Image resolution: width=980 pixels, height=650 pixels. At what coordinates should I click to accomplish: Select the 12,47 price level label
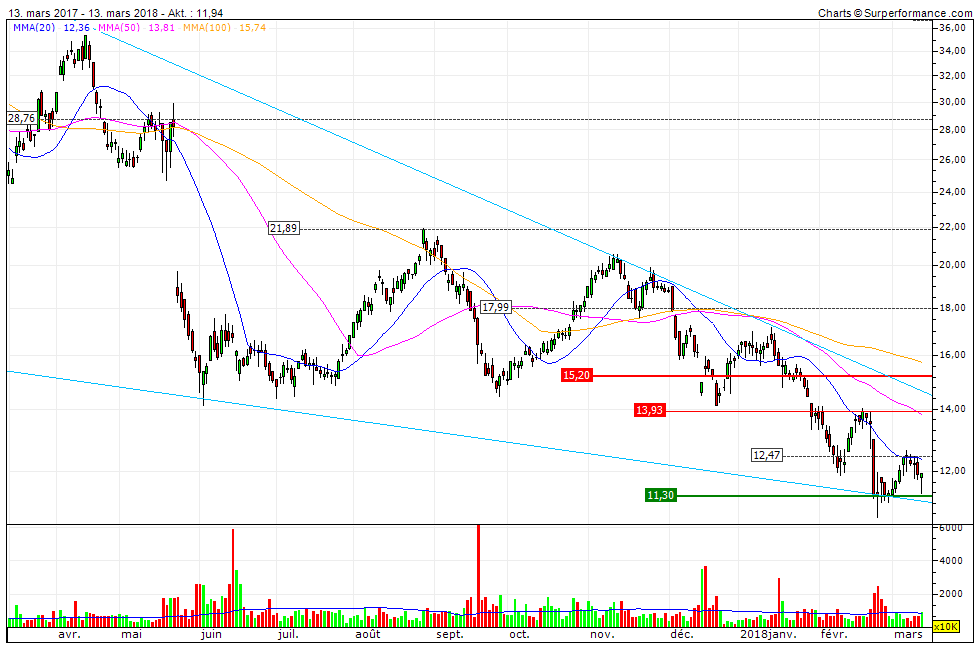pyautogui.click(x=766, y=455)
